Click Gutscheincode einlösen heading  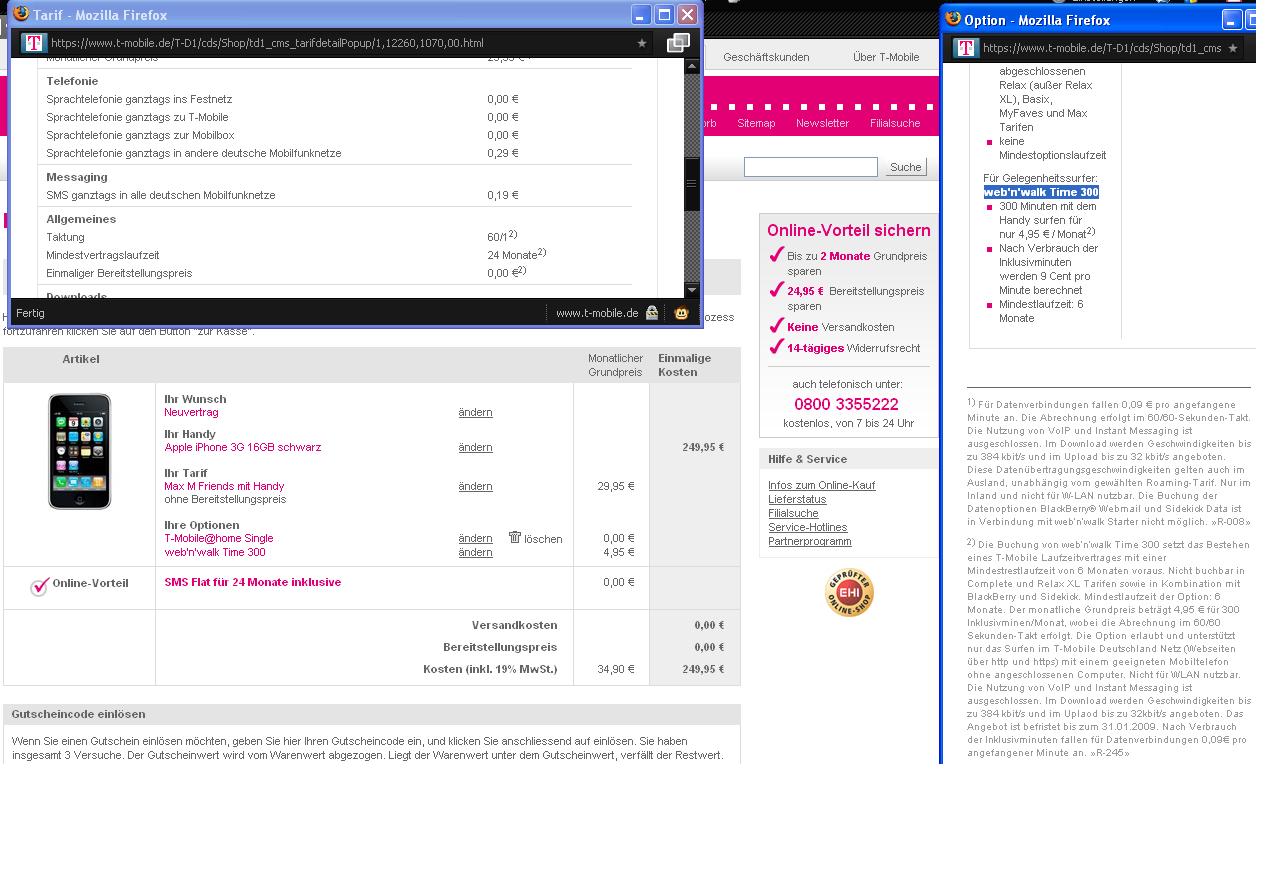[78, 714]
